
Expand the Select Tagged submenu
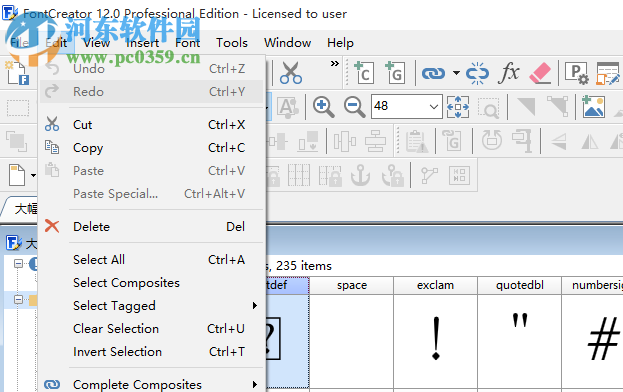pyautogui.click(x=151, y=306)
